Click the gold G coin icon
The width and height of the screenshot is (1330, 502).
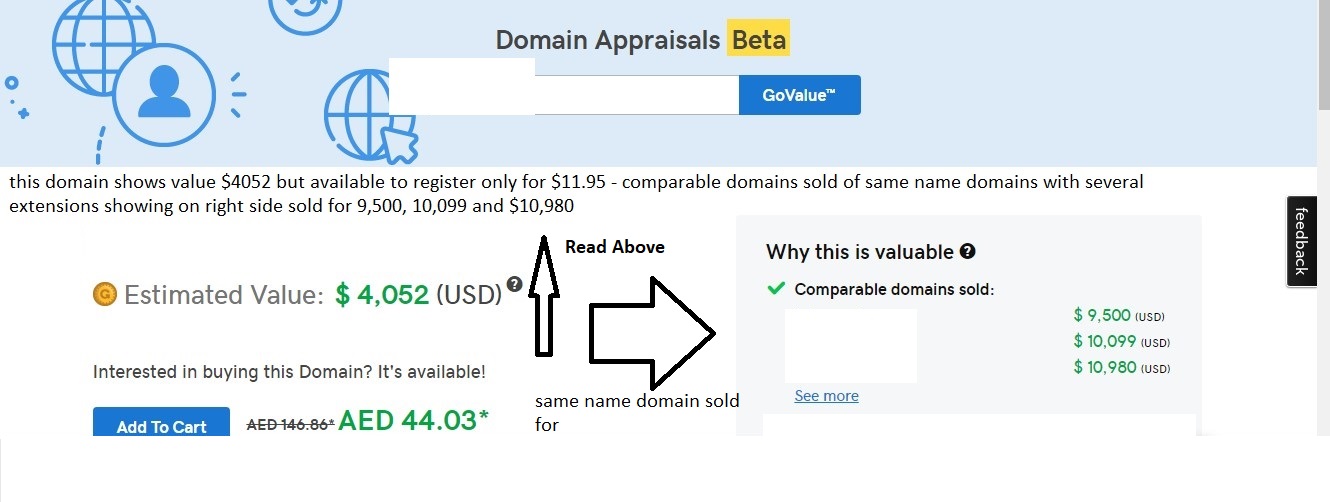(104, 294)
